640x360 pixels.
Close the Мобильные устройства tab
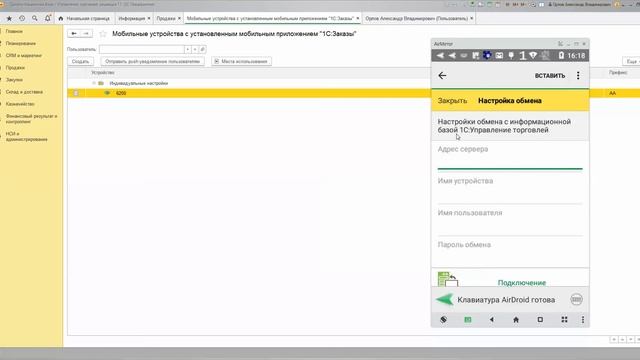tap(358, 18)
